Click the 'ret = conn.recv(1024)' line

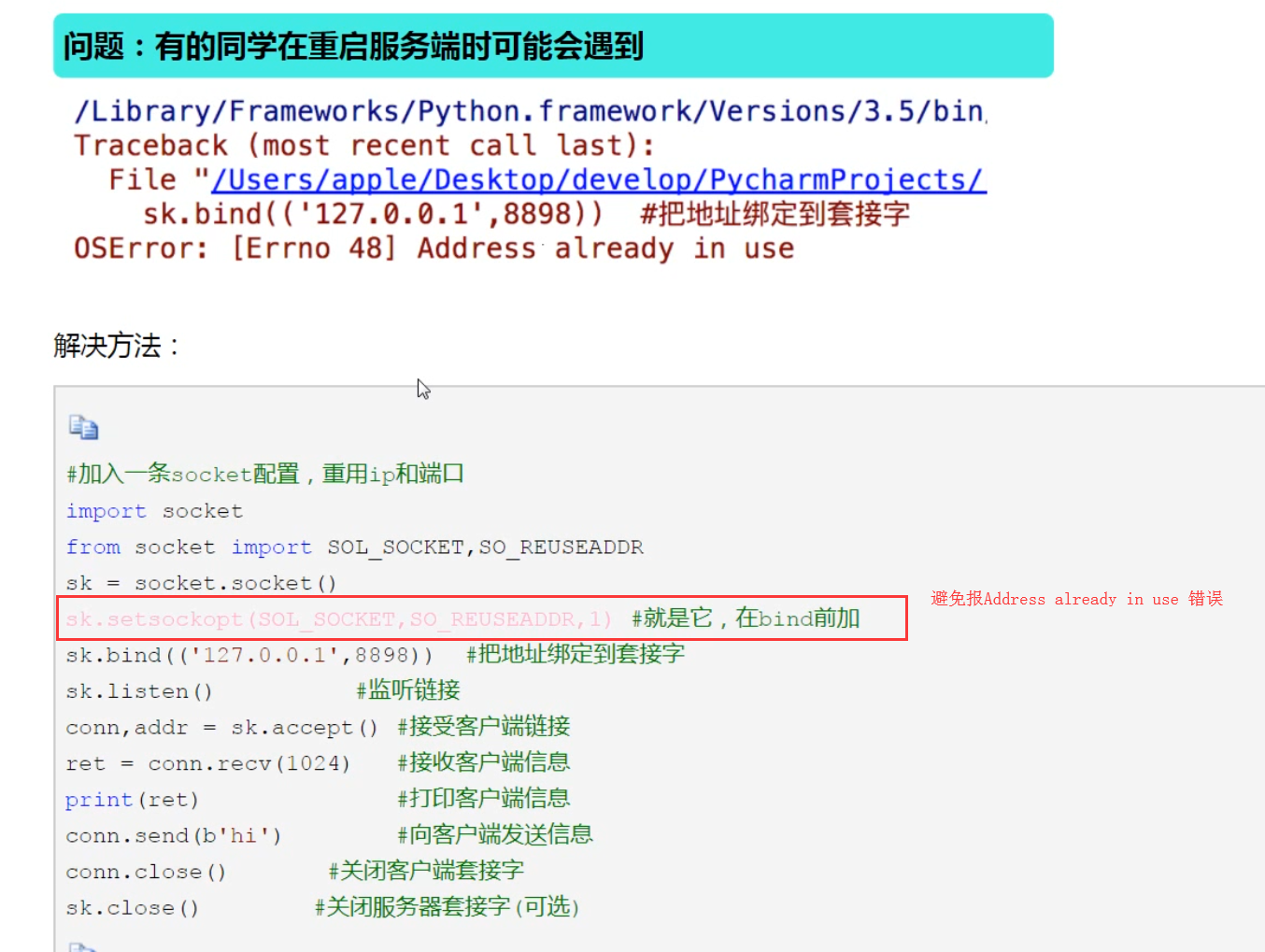click(207, 763)
